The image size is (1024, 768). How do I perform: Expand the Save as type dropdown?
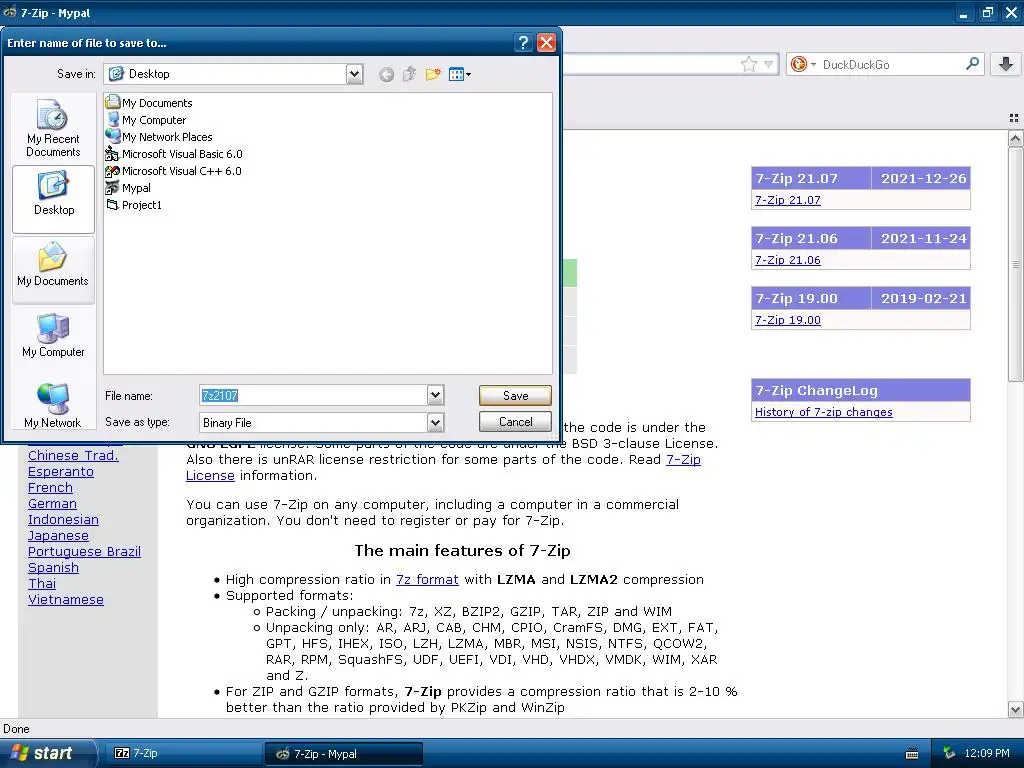[x=436, y=423]
